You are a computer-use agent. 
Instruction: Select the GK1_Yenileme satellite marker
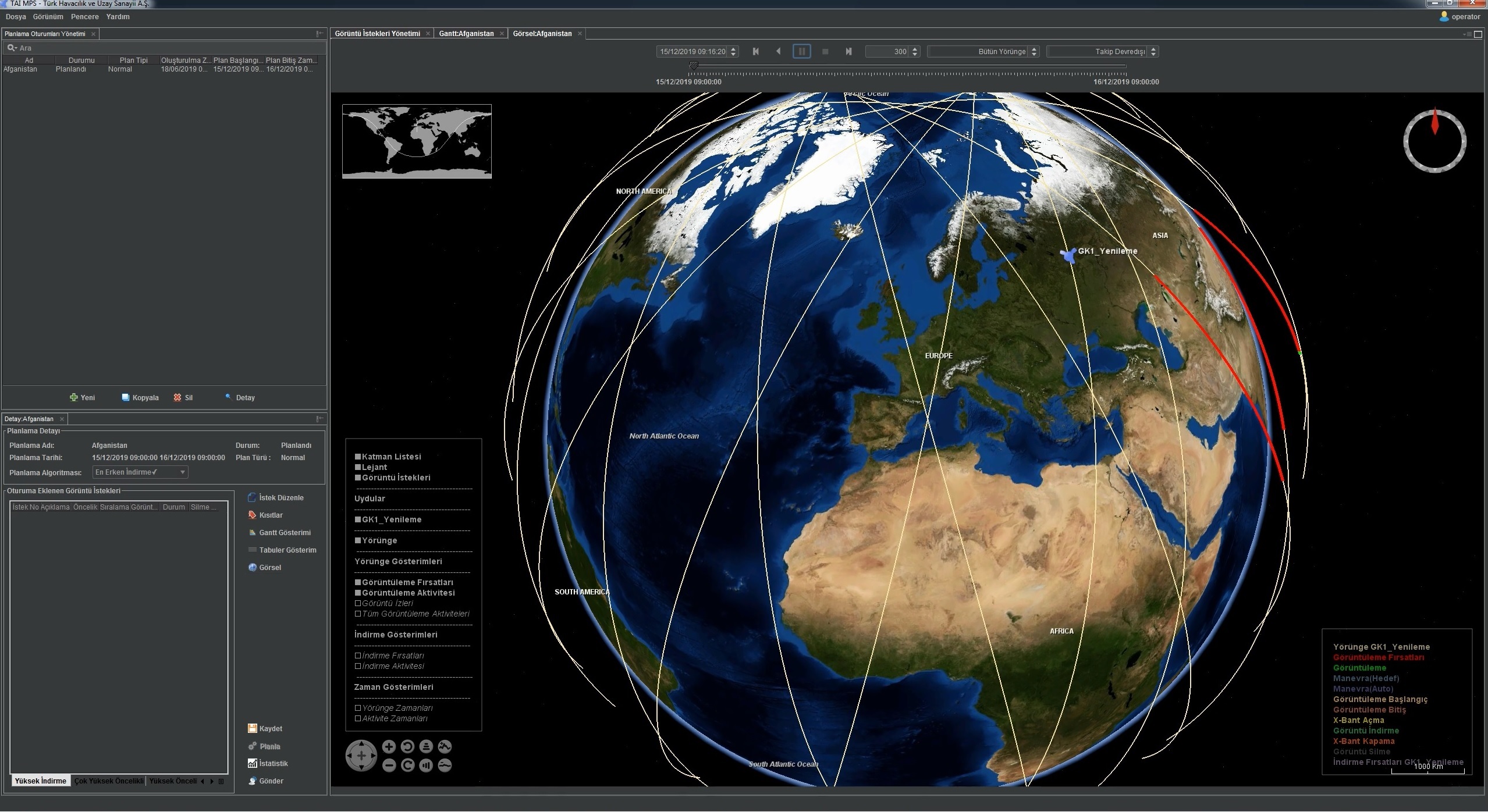pos(1068,255)
